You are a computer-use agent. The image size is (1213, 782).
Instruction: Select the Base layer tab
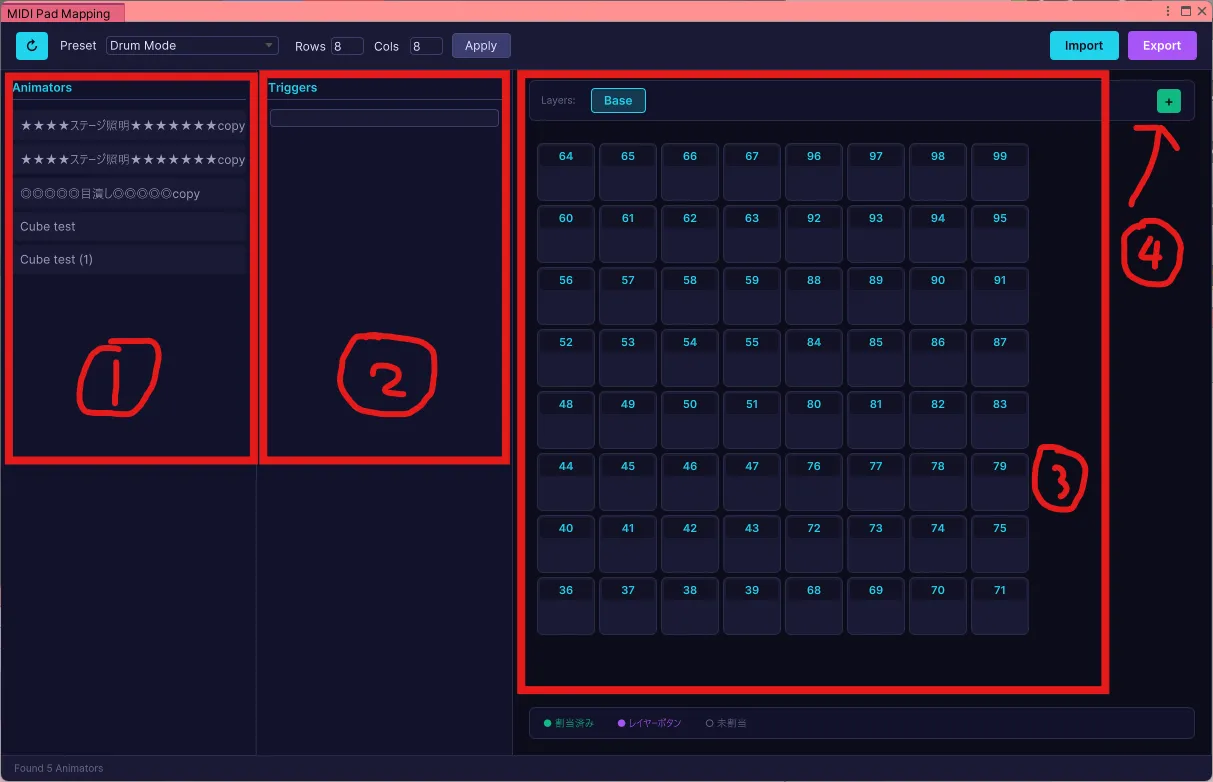click(x=618, y=101)
